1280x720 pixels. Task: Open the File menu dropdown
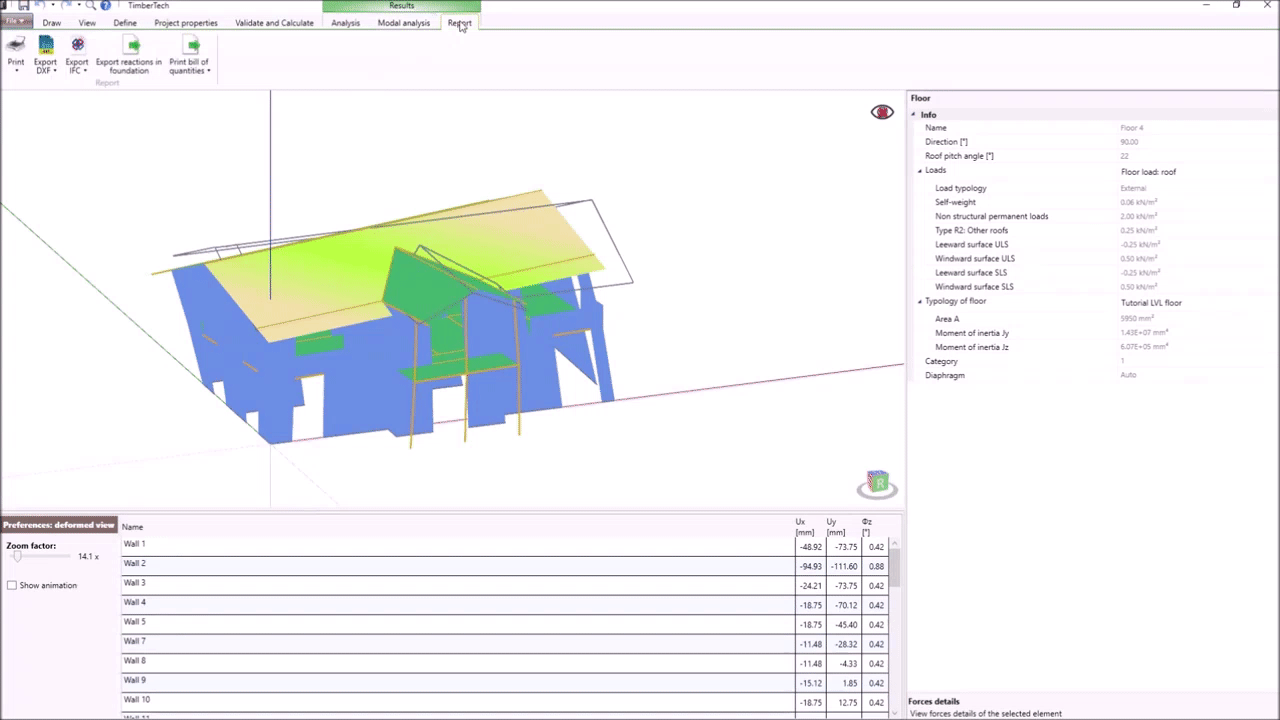tap(17, 22)
